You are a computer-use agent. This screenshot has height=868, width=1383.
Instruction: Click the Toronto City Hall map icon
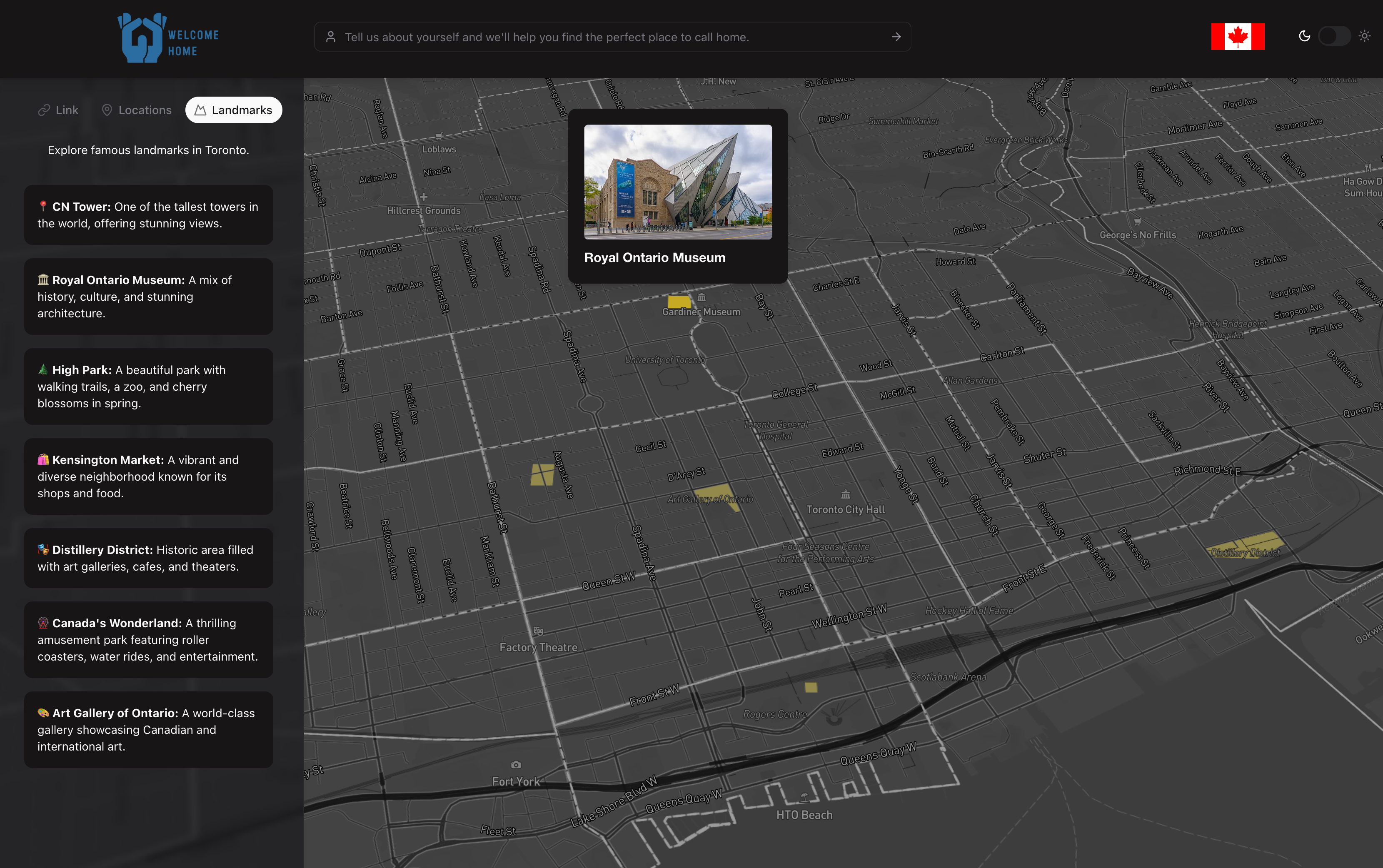pyautogui.click(x=846, y=494)
